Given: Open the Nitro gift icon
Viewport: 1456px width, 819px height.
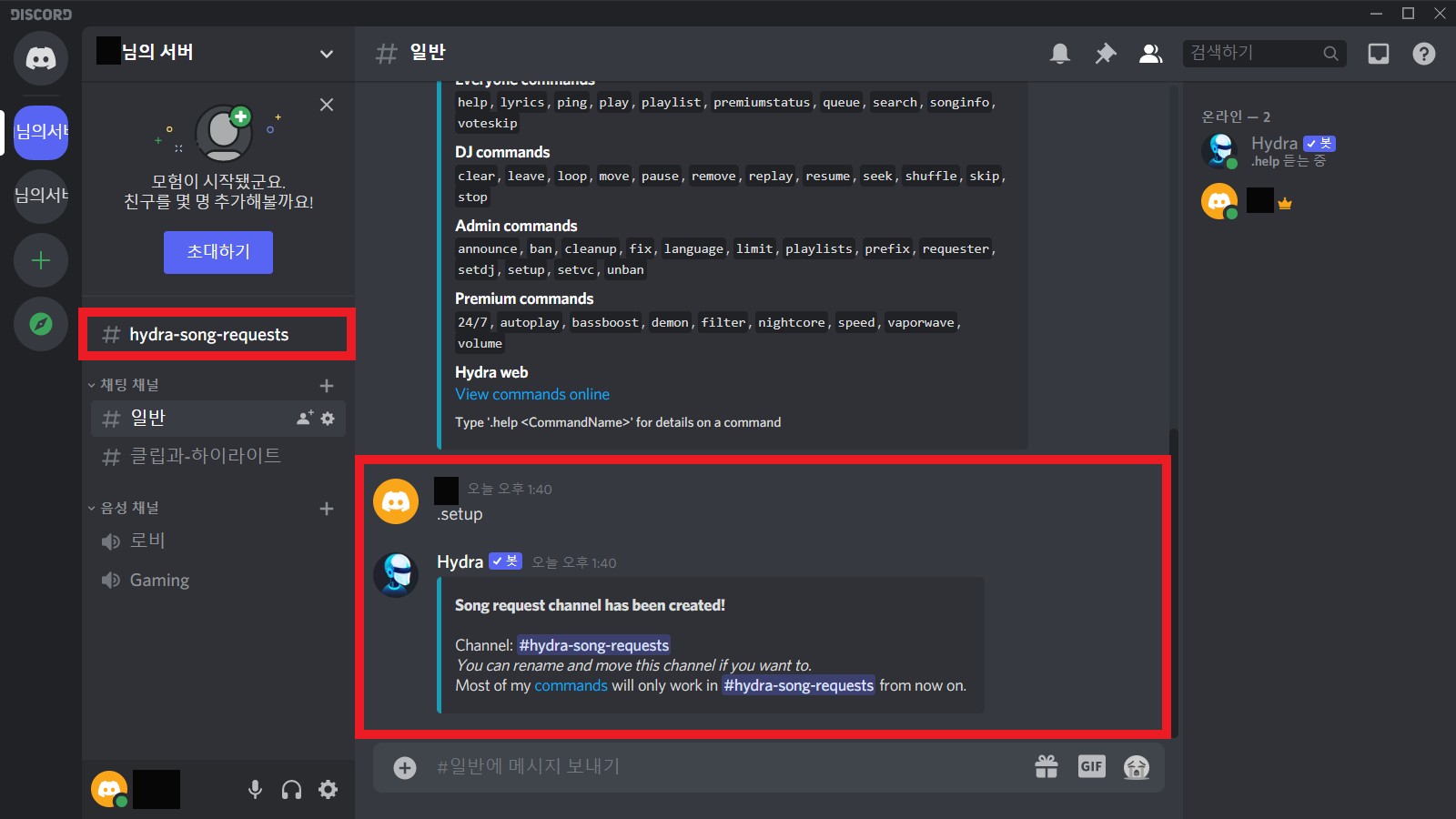Looking at the screenshot, I should click(x=1046, y=767).
